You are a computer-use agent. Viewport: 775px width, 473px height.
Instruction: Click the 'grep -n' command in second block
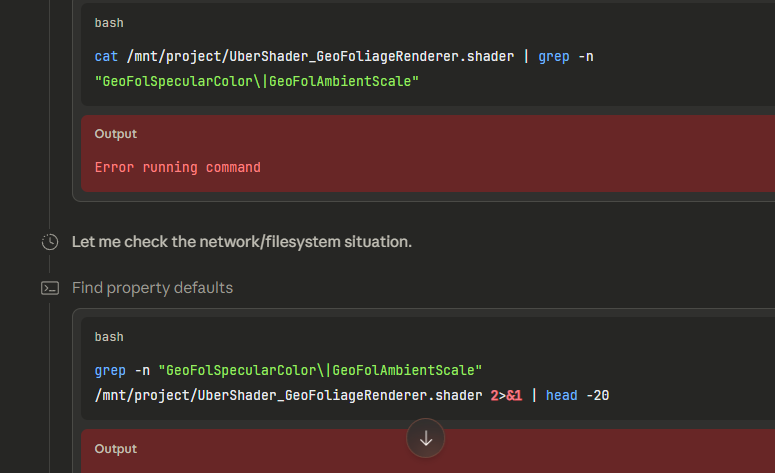click(x=122, y=370)
